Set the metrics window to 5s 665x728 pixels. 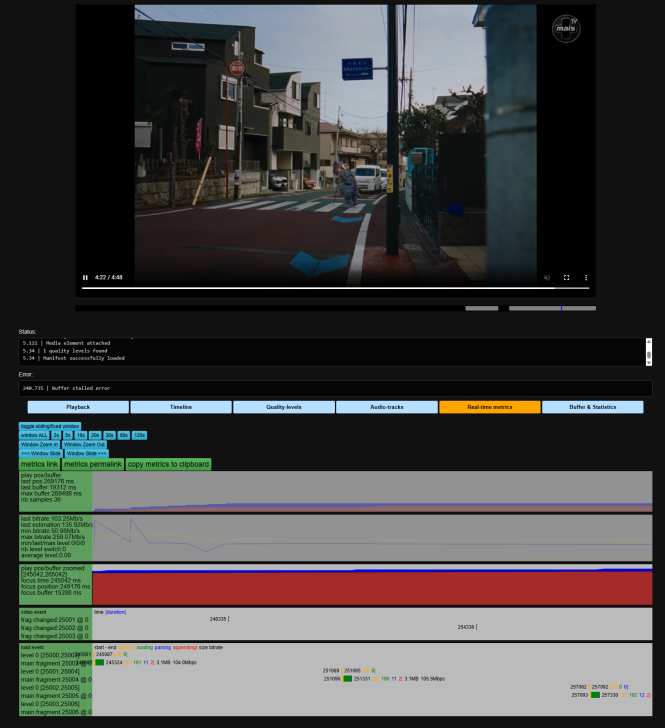pos(68,436)
